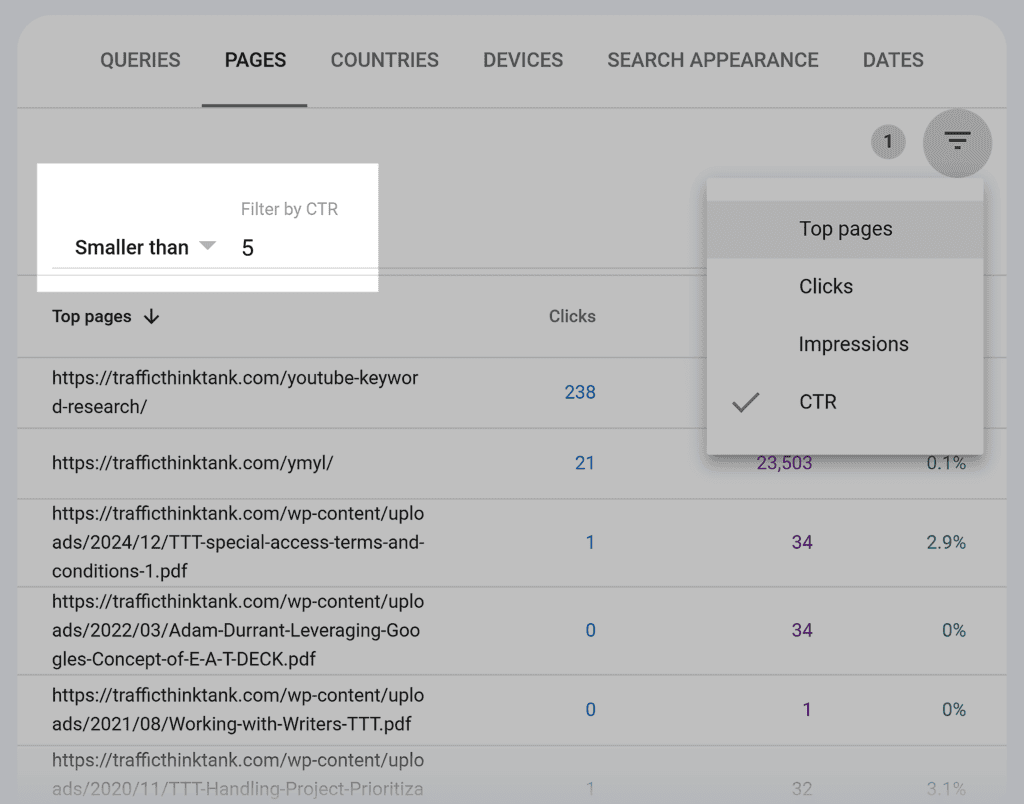
Task: Click the "1" active filter count badge
Action: tap(888, 142)
